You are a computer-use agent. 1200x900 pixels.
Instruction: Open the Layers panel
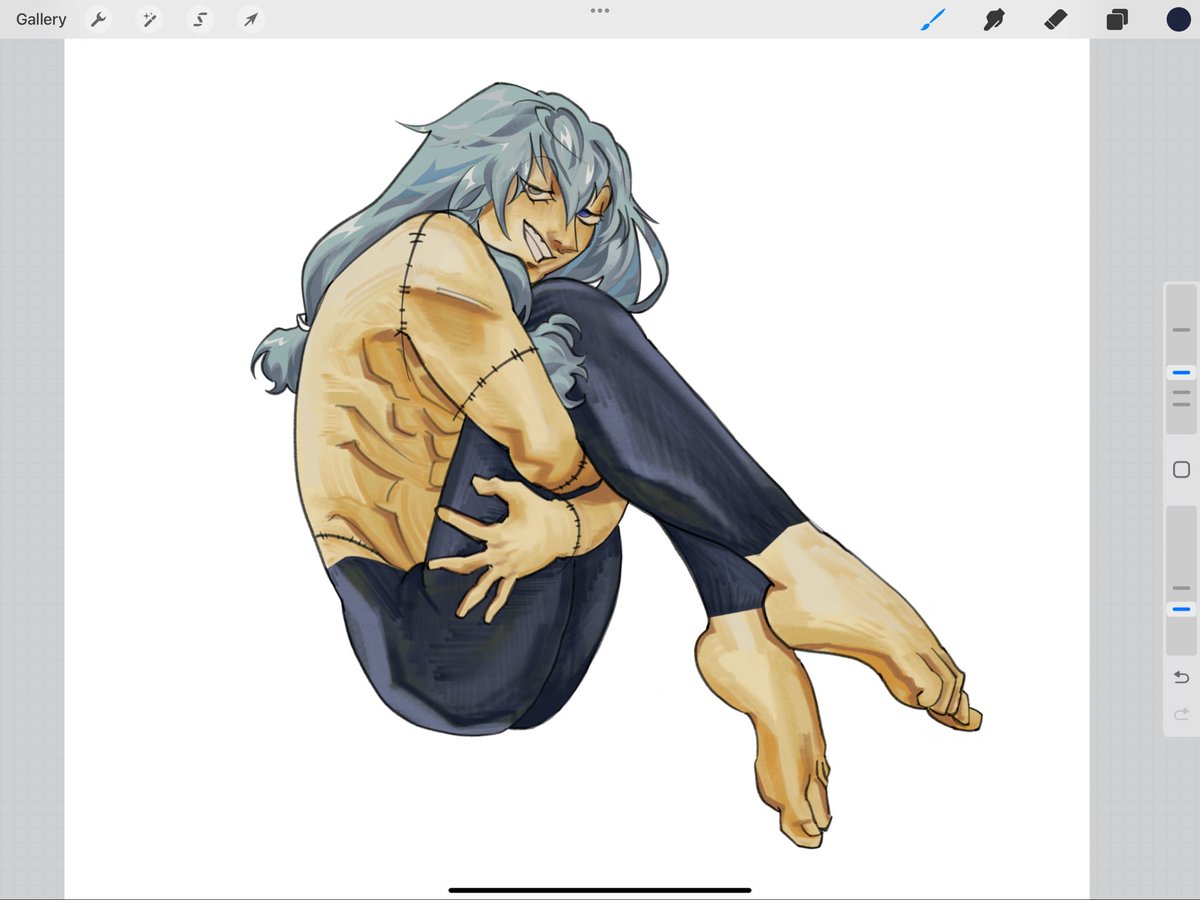pyautogui.click(x=1117, y=19)
